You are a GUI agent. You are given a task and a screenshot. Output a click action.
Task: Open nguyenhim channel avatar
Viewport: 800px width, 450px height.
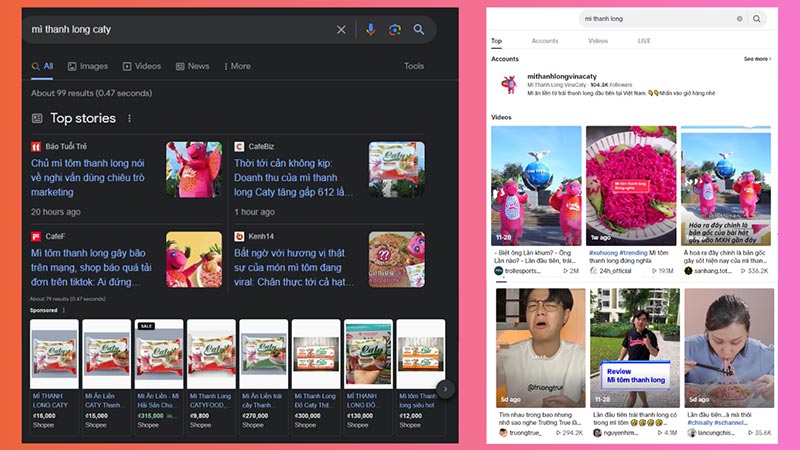click(597, 433)
